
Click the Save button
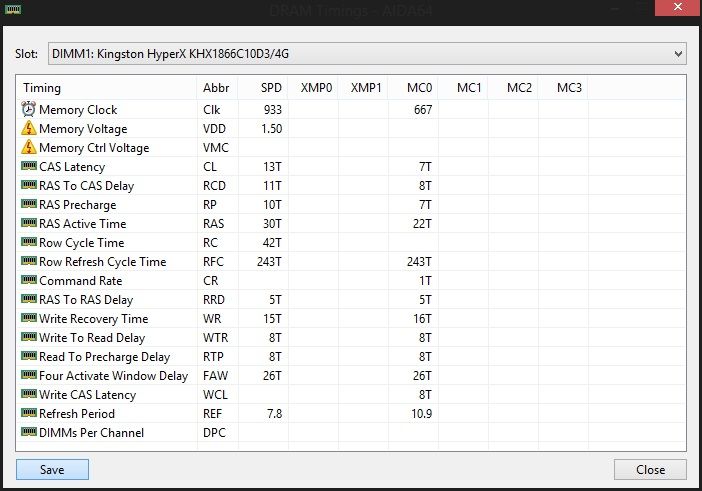52,470
